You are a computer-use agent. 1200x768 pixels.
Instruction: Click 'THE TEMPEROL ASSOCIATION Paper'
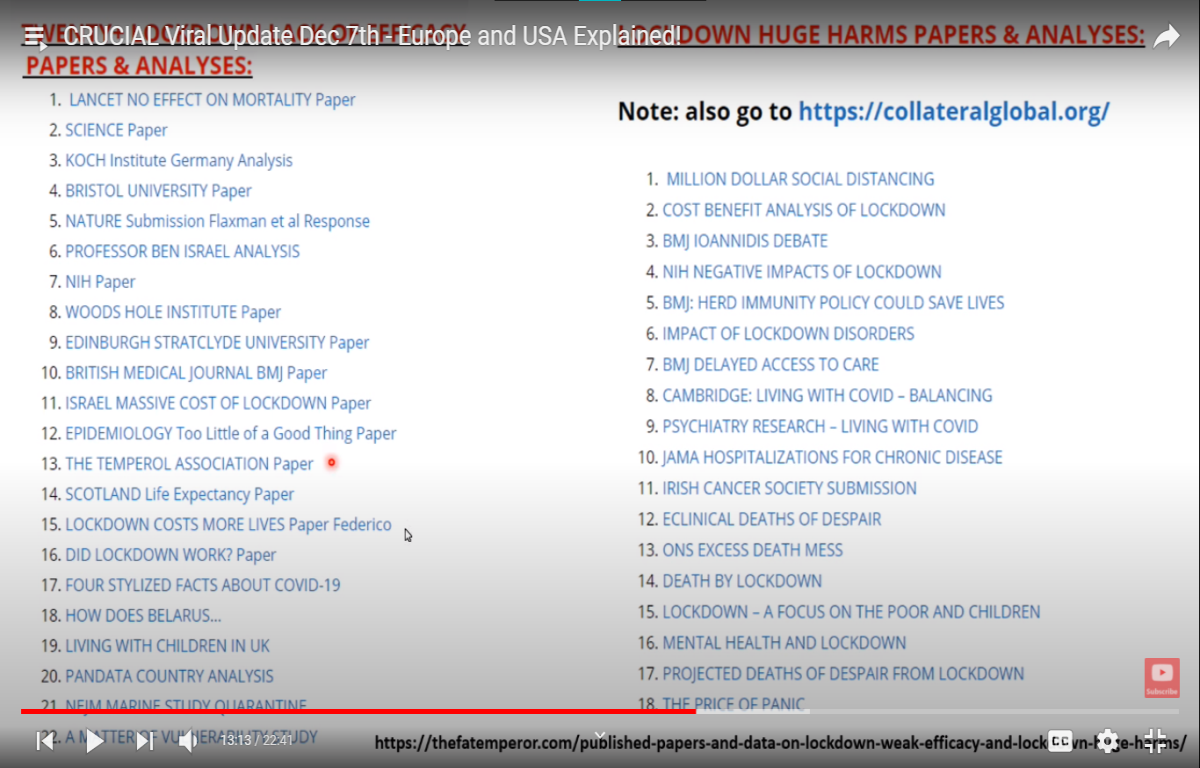(189, 464)
